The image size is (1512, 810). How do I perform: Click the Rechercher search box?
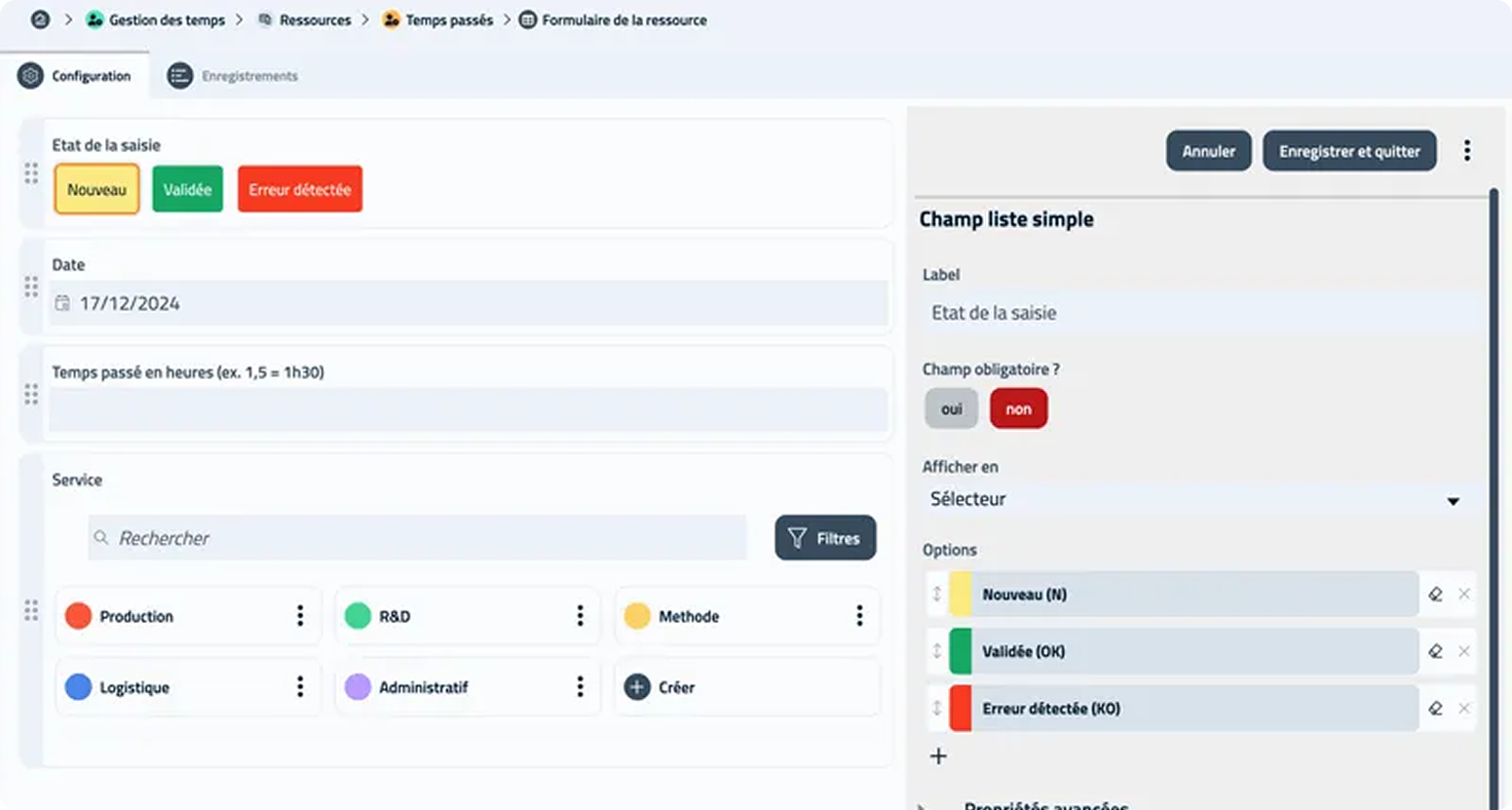click(417, 538)
